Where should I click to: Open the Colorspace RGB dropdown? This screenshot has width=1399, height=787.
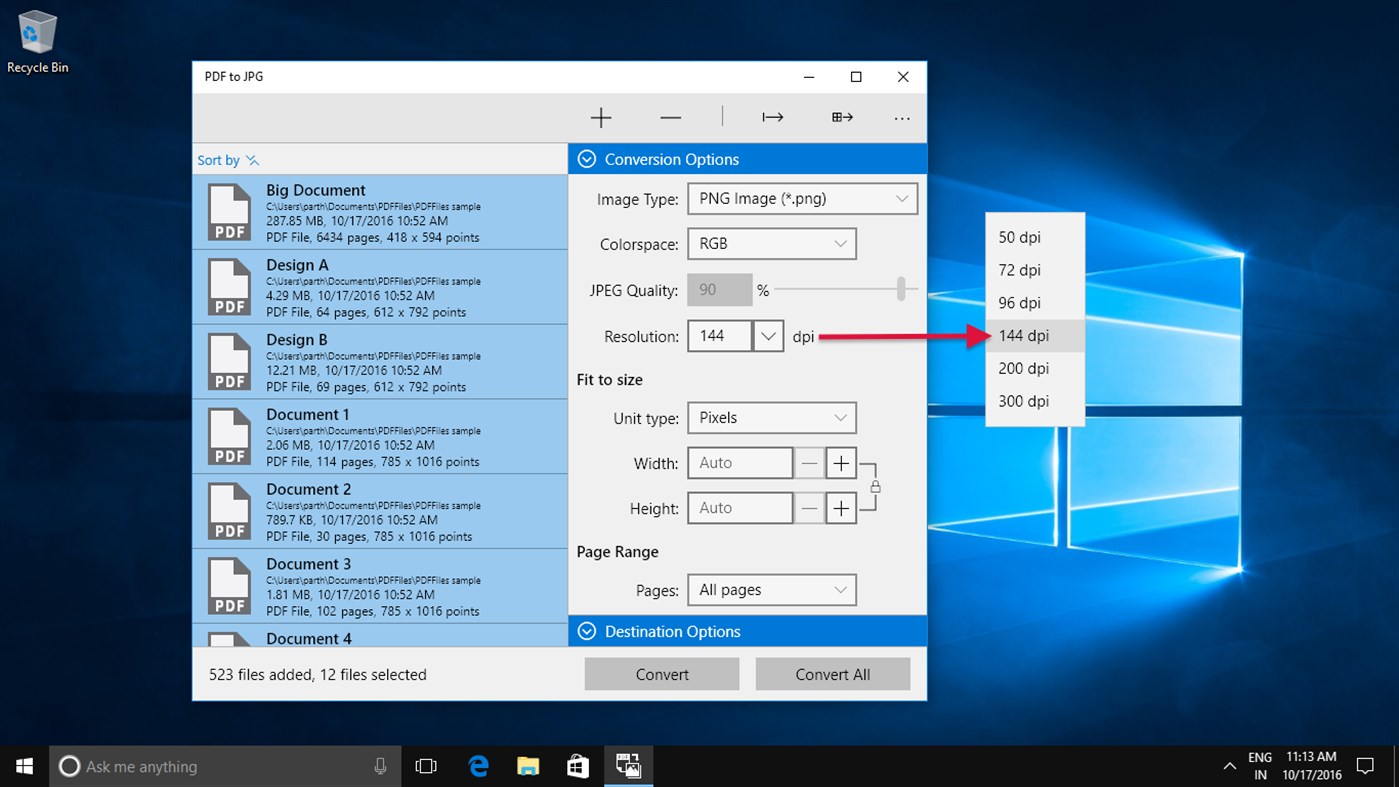coord(771,244)
